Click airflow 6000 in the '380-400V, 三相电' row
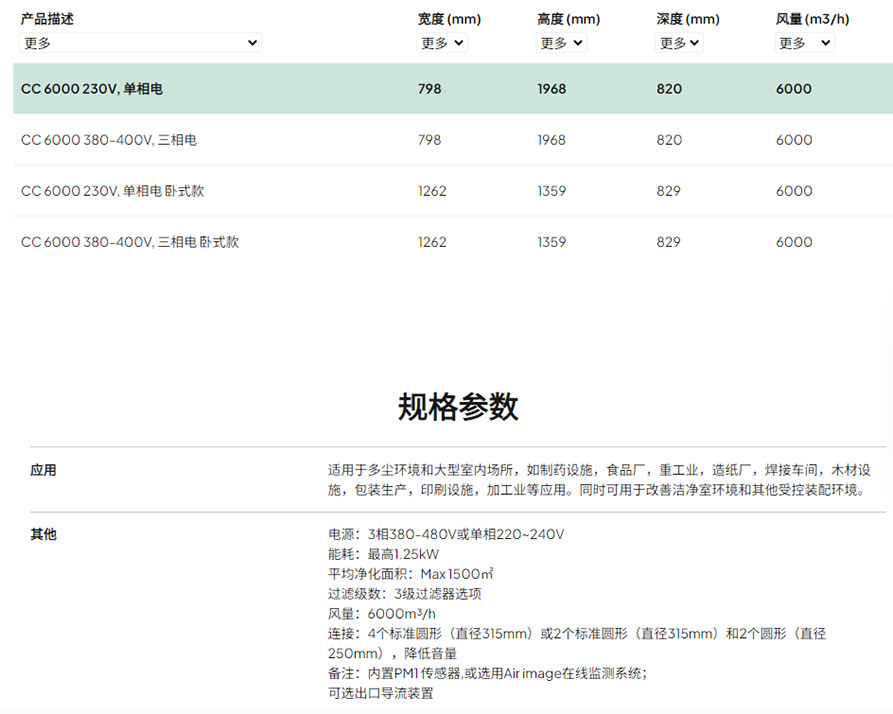Viewport: 893px width, 714px height. [794, 140]
